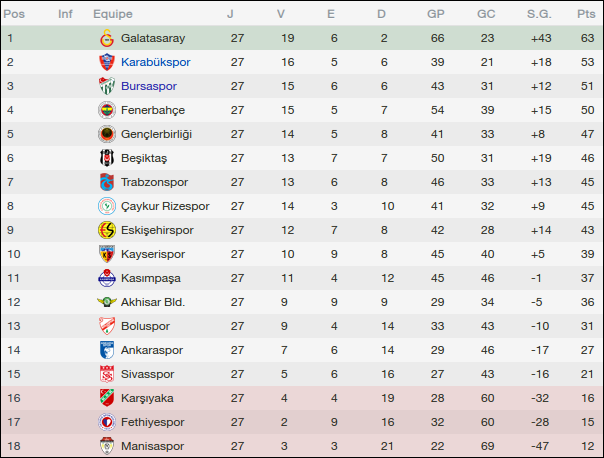Click the Eskişehirspor club logo icon
604x458 pixels.
(x=106, y=230)
